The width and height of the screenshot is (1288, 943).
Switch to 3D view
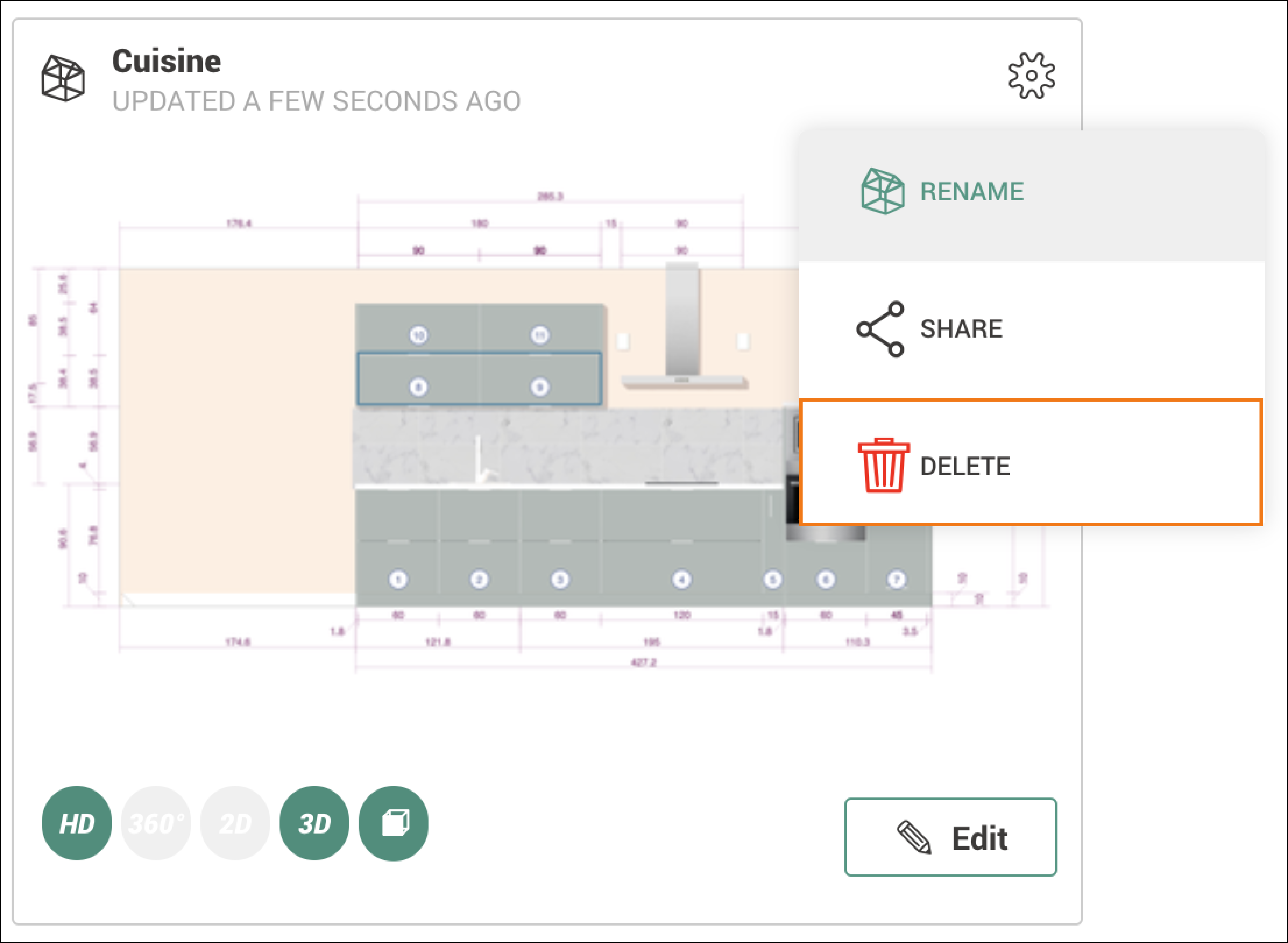(x=314, y=823)
